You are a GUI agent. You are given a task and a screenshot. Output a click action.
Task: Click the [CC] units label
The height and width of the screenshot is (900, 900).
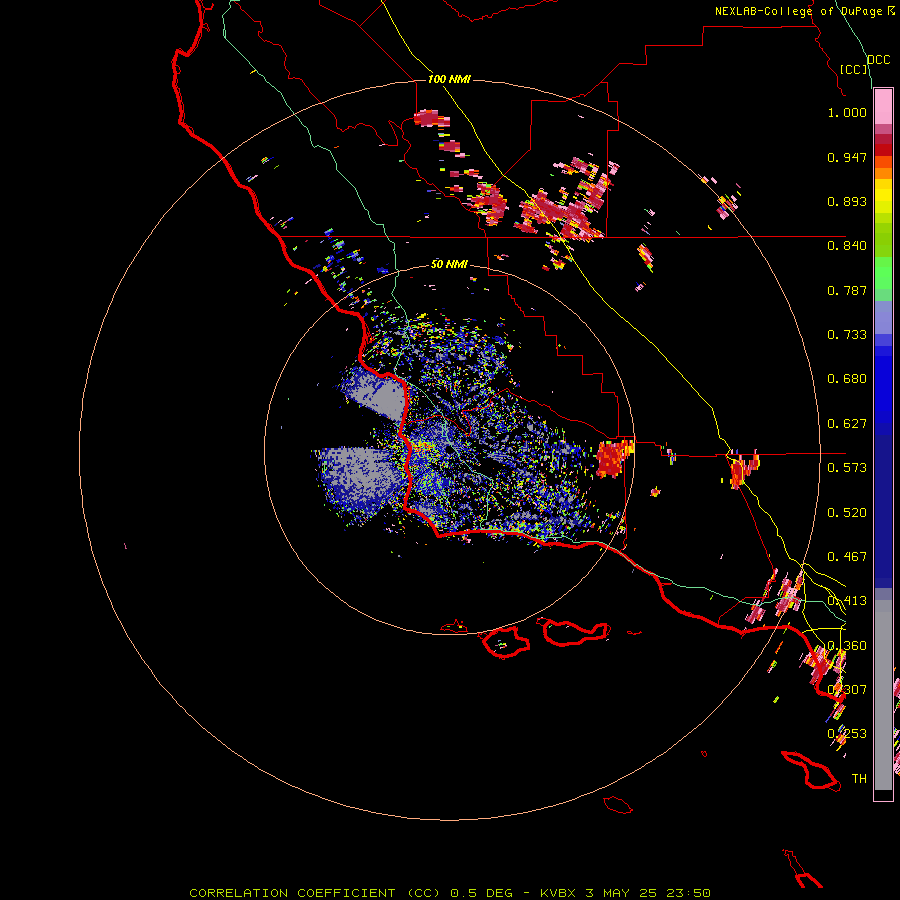pyautogui.click(x=854, y=69)
